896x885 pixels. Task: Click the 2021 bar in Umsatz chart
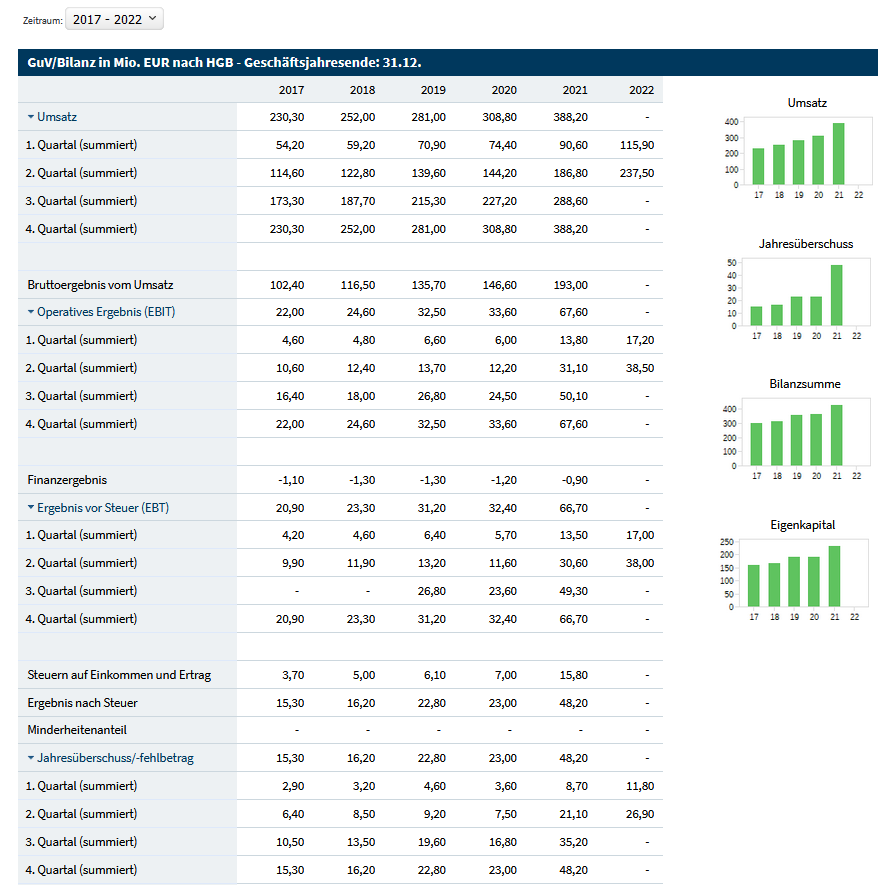point(838,154)
